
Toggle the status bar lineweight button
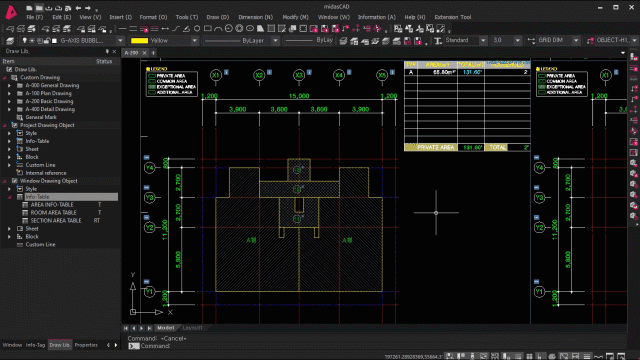pyautogui.click(x=587, y=356)
